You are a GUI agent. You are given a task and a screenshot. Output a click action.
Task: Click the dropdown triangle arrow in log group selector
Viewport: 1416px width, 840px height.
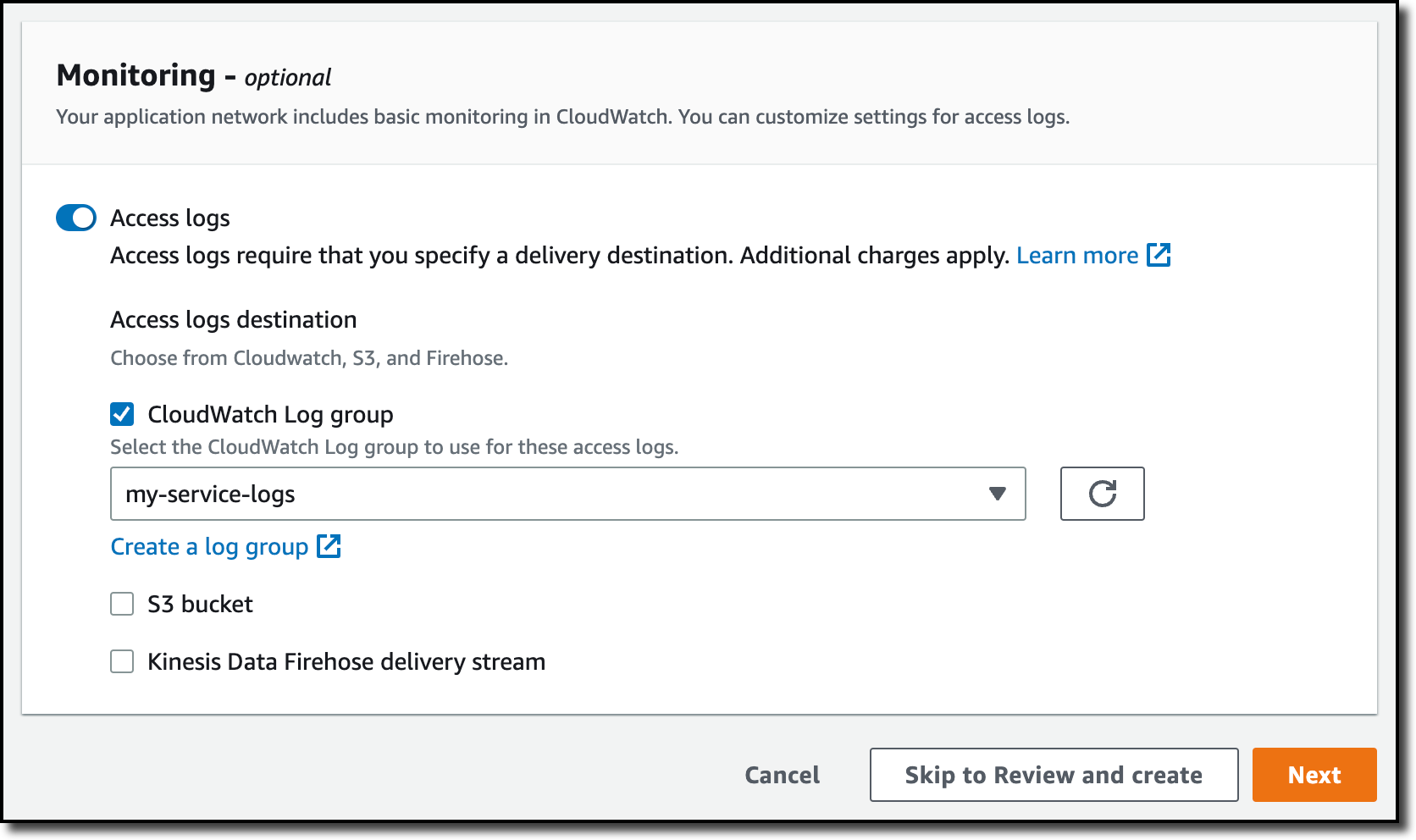(998, 494)
